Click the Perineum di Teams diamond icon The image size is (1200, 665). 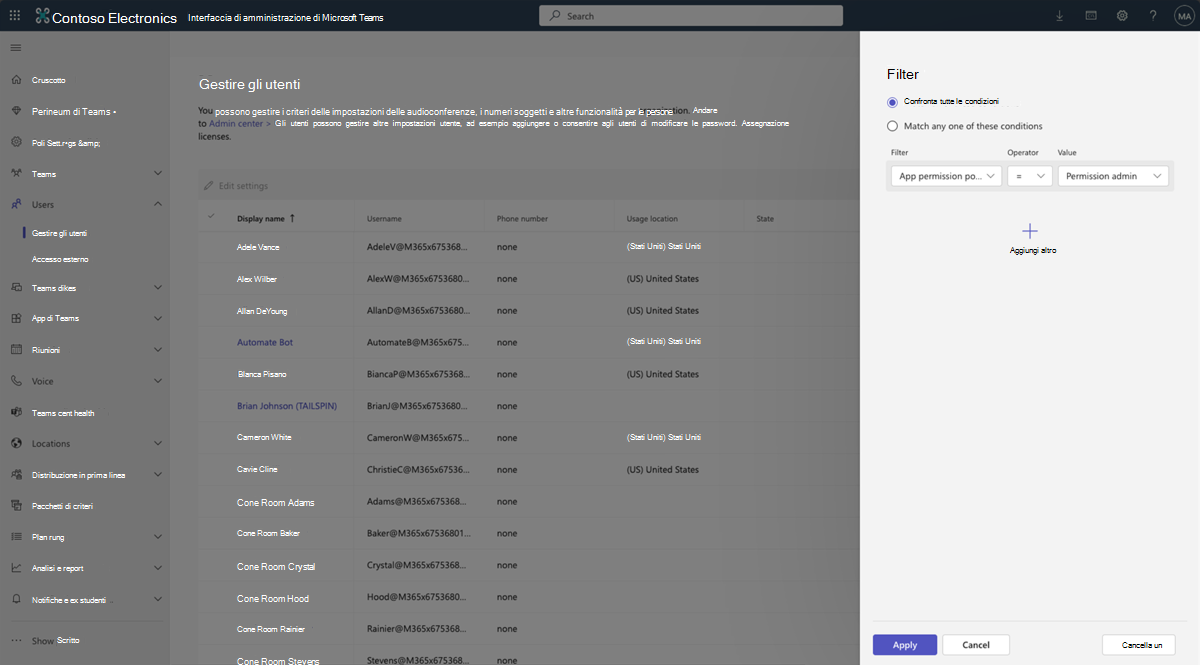point(16,111)
